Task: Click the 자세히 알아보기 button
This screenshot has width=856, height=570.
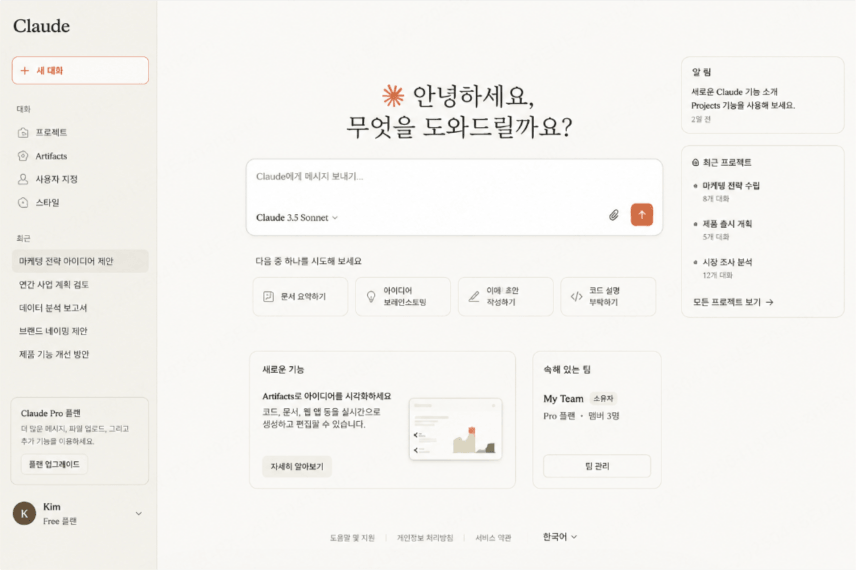Action: (297, 466)
